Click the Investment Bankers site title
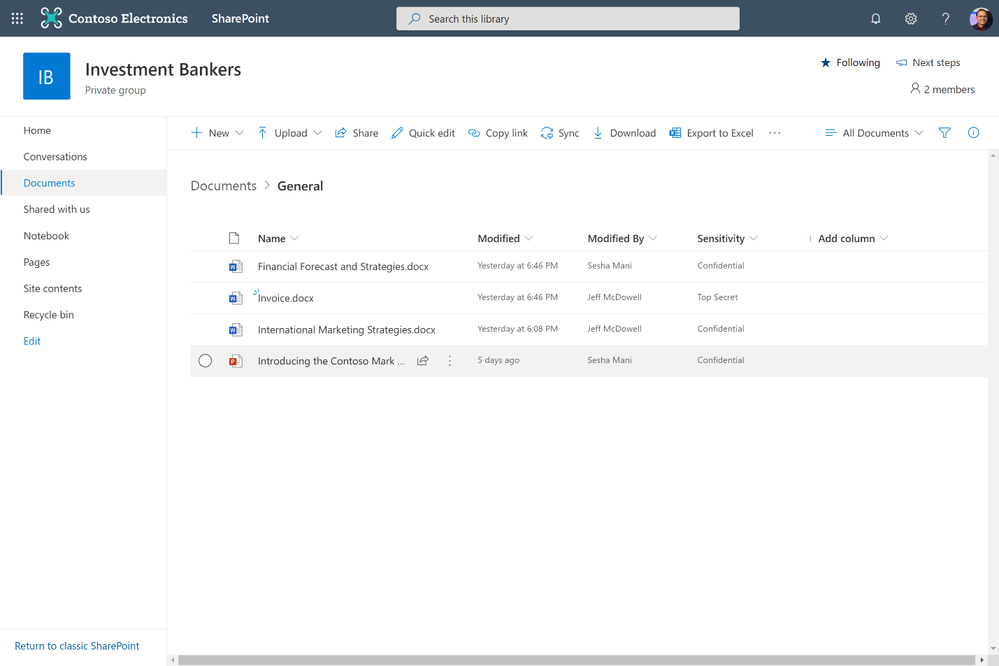The height and width of the screenshot is (666, 999). (163, 69)
